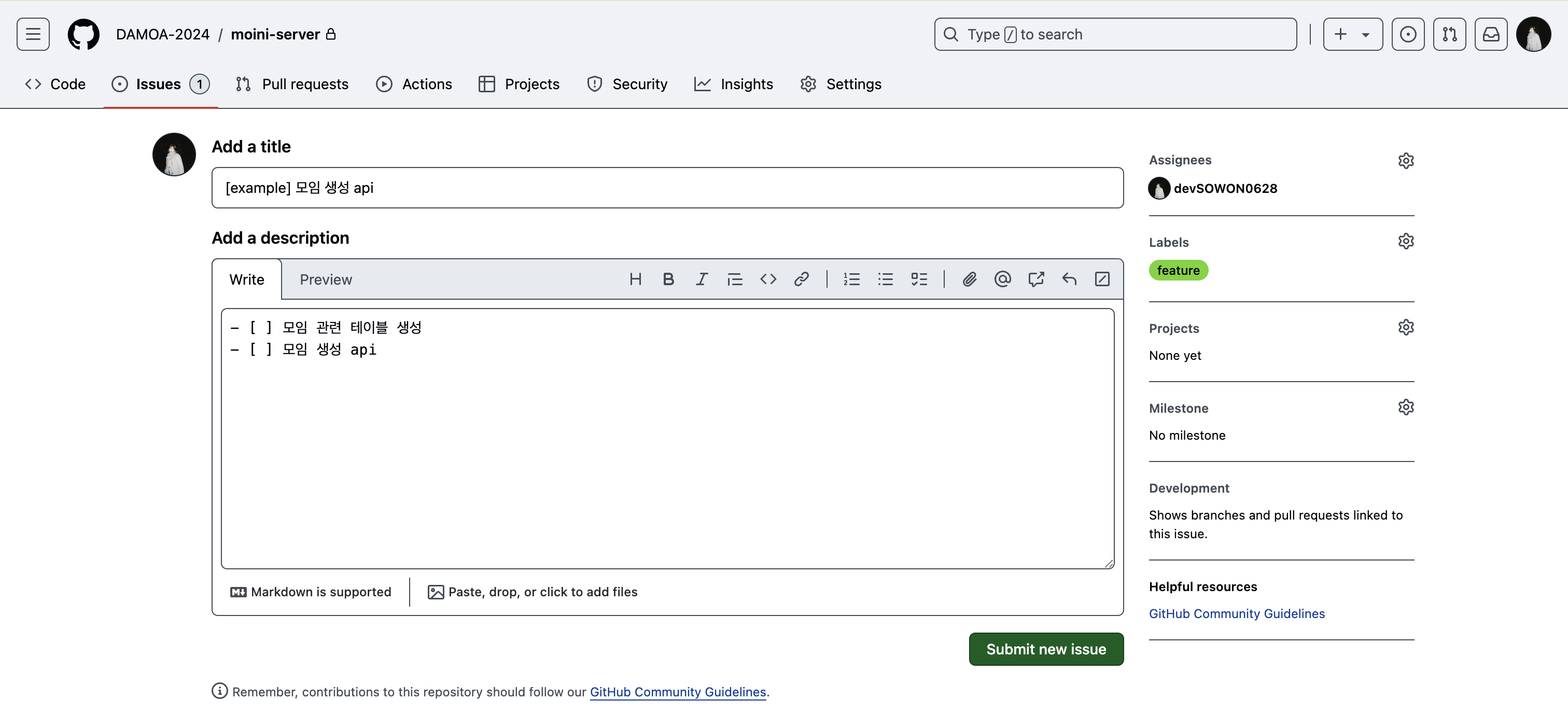This screenshot has height=728, width=1568.
Task: Open the Milestone gear settings
Action: pos(1406,407)
